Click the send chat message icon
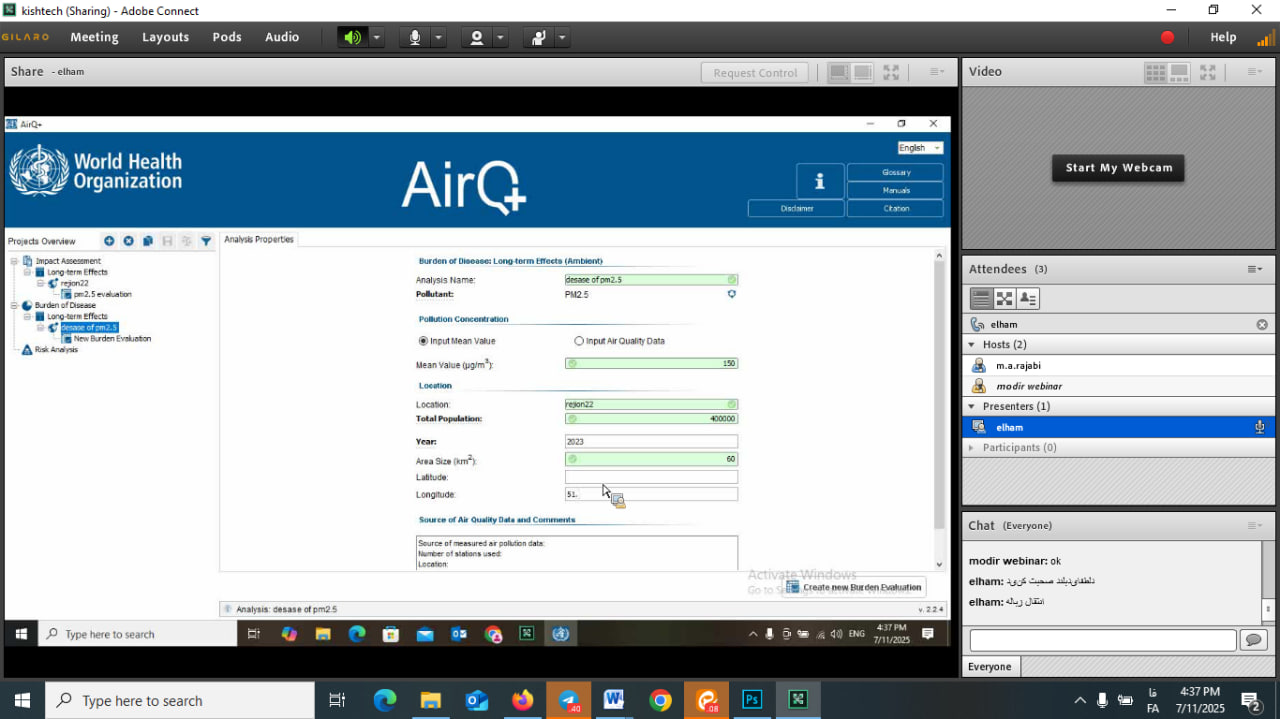The image size is (1280, 719). point(1253,640)
